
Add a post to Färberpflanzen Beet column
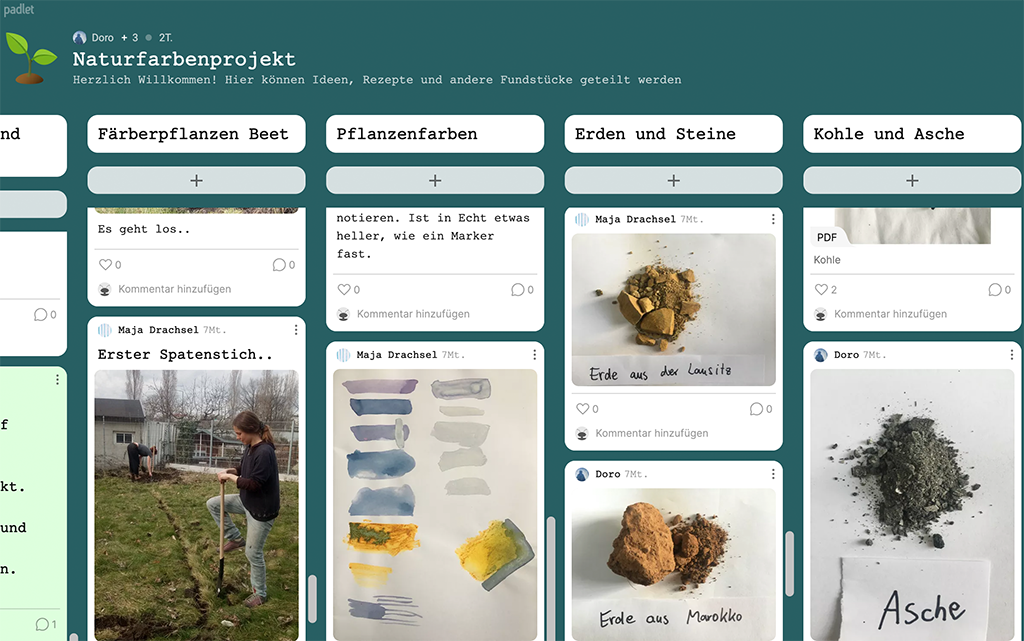(196, 181)
